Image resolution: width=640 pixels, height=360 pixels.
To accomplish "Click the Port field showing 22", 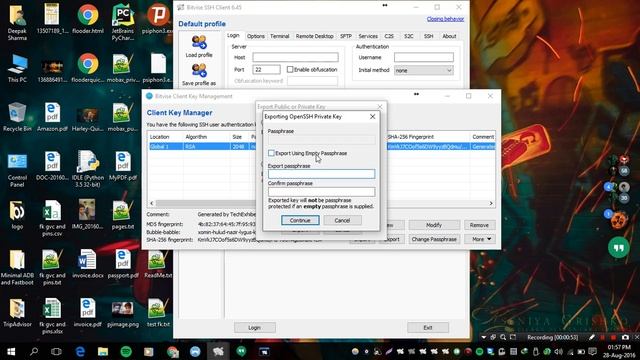I will point(266,69).
